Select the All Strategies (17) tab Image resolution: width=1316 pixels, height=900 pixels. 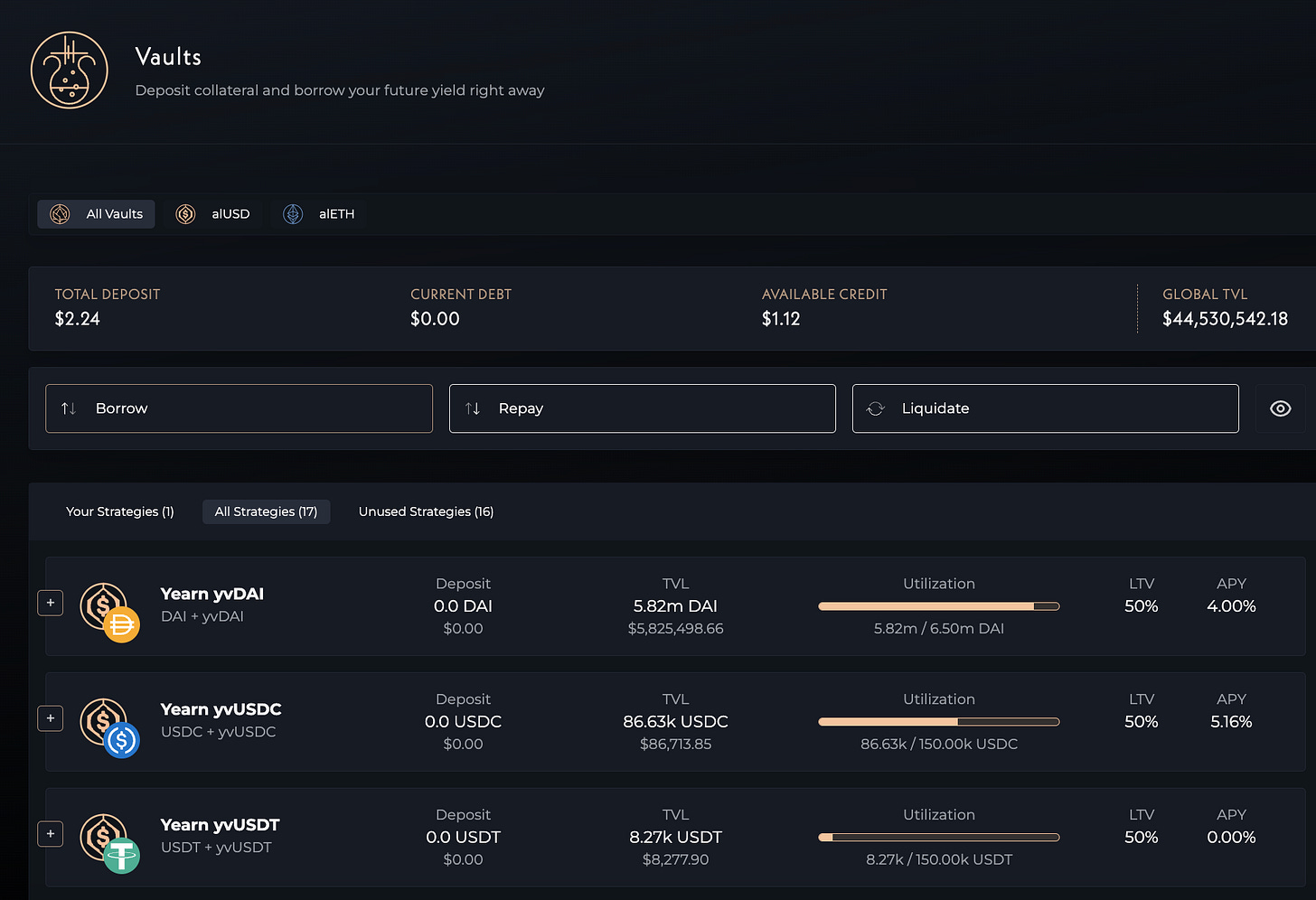click(x=266, y=511)
